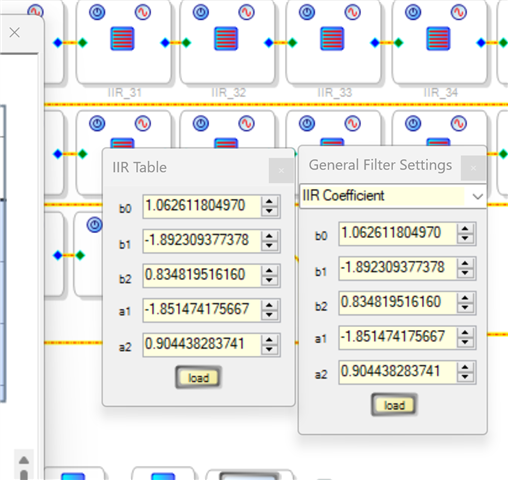Click the a2 field in IIR Table

[x=202, y=344]
